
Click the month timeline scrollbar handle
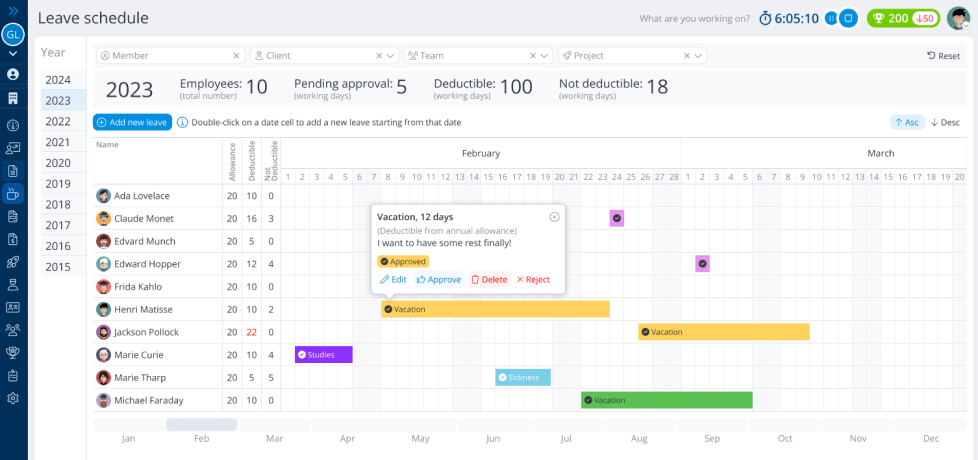pos(201,425)
